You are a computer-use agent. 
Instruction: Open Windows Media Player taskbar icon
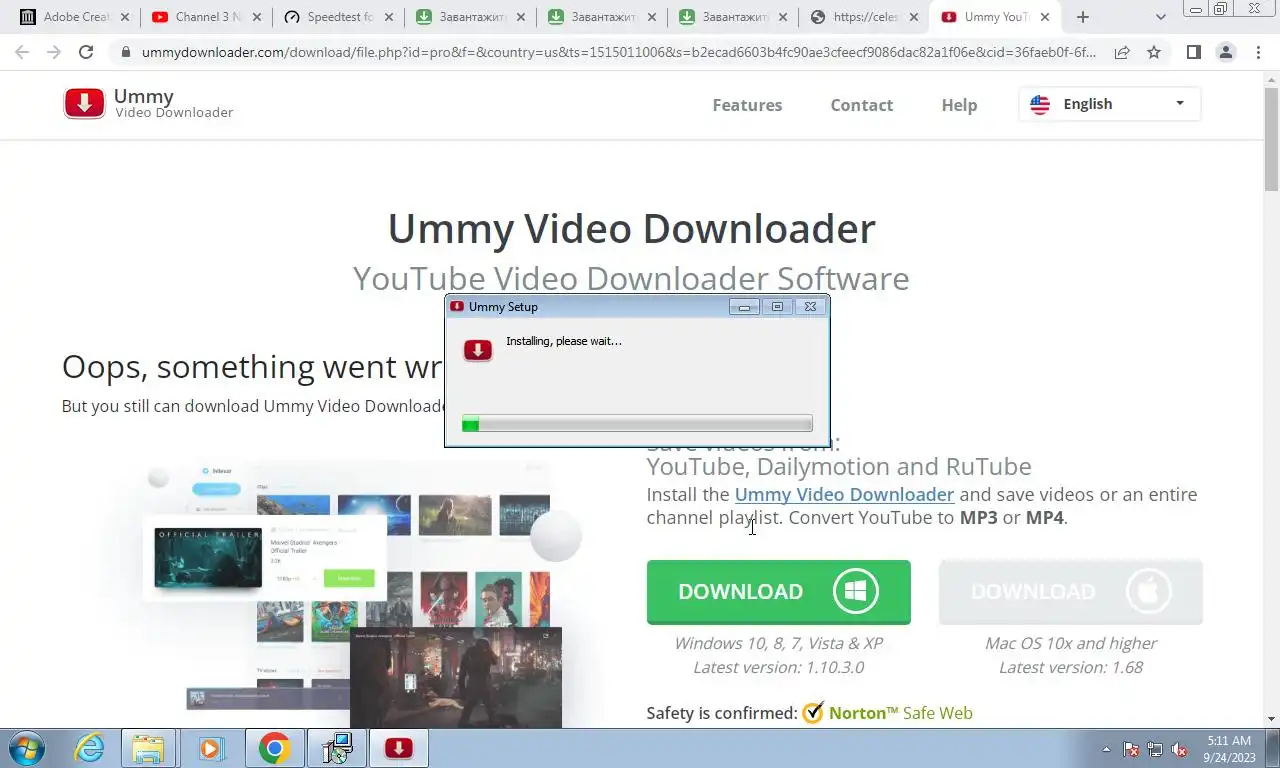pyautogui.click(x=211, y=748)
